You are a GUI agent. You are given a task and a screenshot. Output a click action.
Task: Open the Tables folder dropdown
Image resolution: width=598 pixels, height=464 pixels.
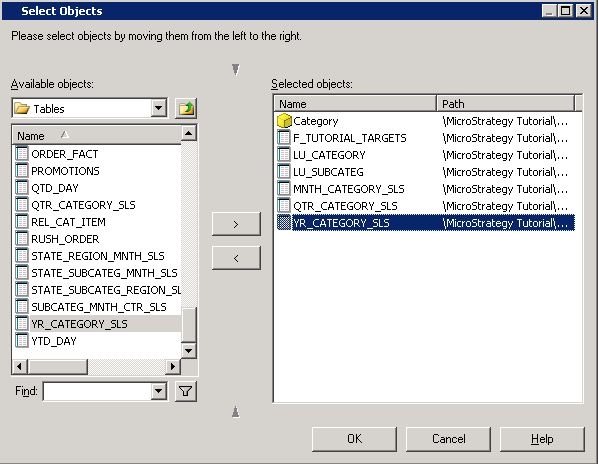pyautogui.click(x=158, y=109)
